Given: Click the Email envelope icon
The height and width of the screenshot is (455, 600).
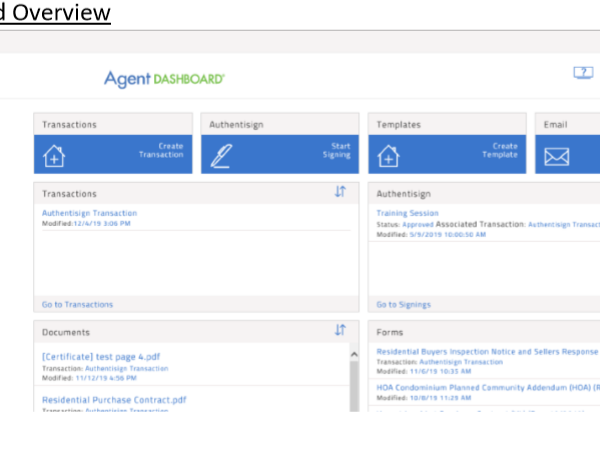Looking at the screenshot, I should (x=556, y=157).
